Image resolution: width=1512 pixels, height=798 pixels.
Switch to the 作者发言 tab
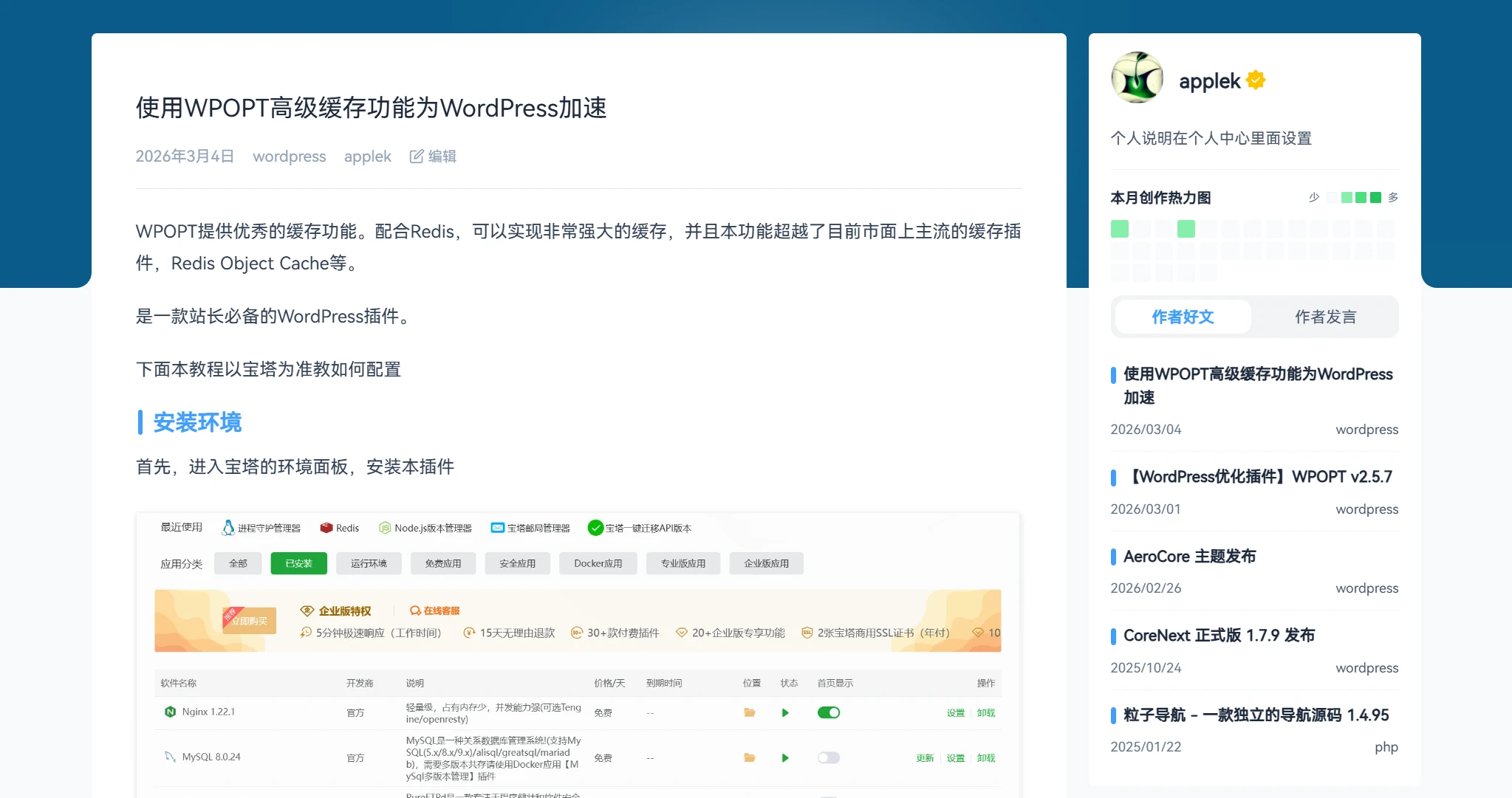click(x=1325, y=317)
